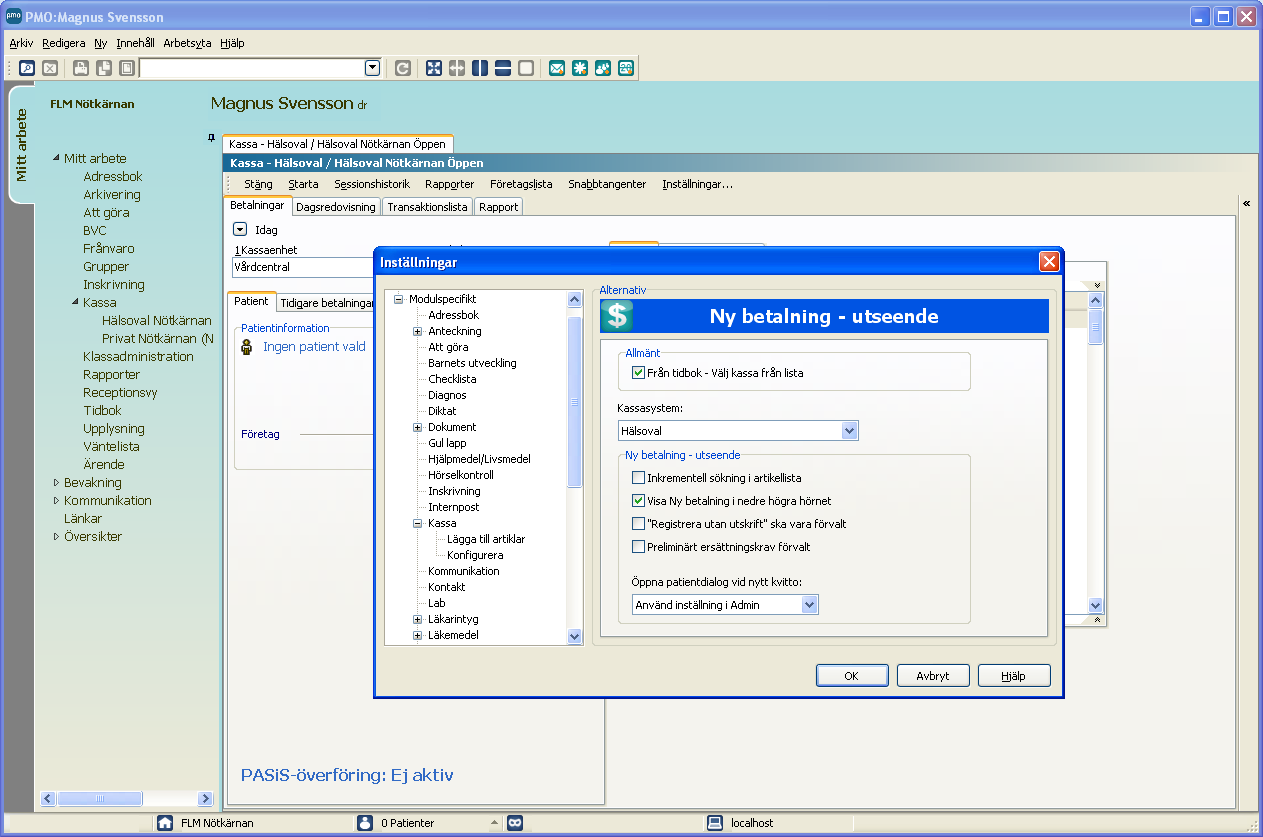Click the mask icon in status bar

[x=515, y=823]
